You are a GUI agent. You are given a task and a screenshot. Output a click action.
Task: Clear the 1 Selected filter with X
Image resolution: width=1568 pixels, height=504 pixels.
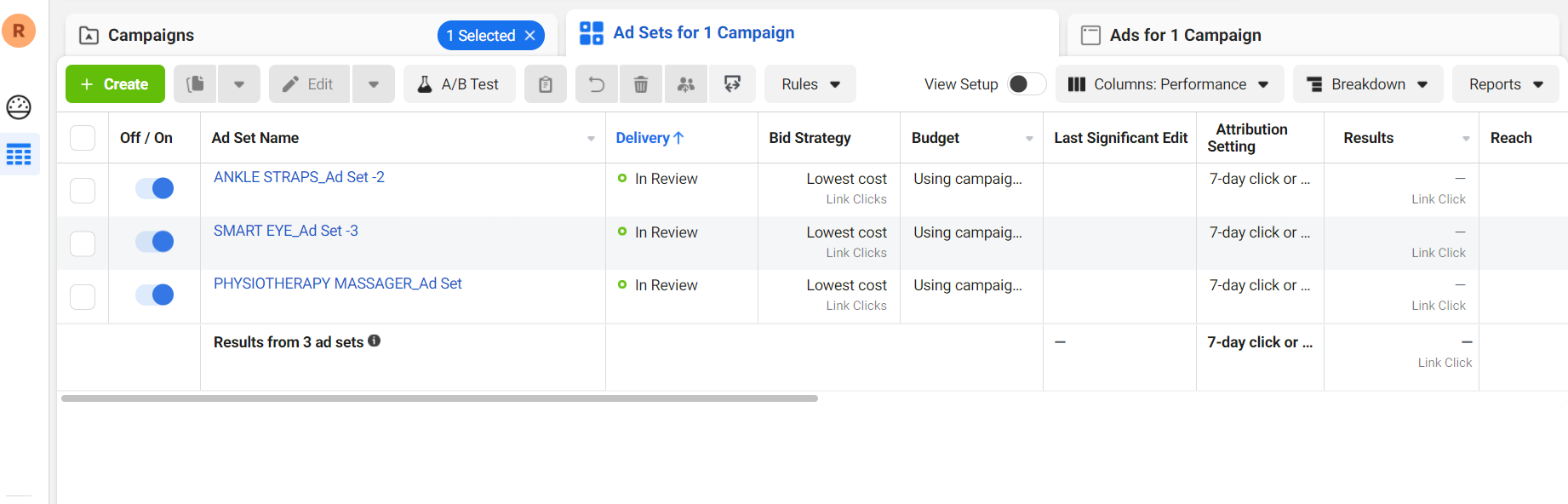[x=530, y=36]
